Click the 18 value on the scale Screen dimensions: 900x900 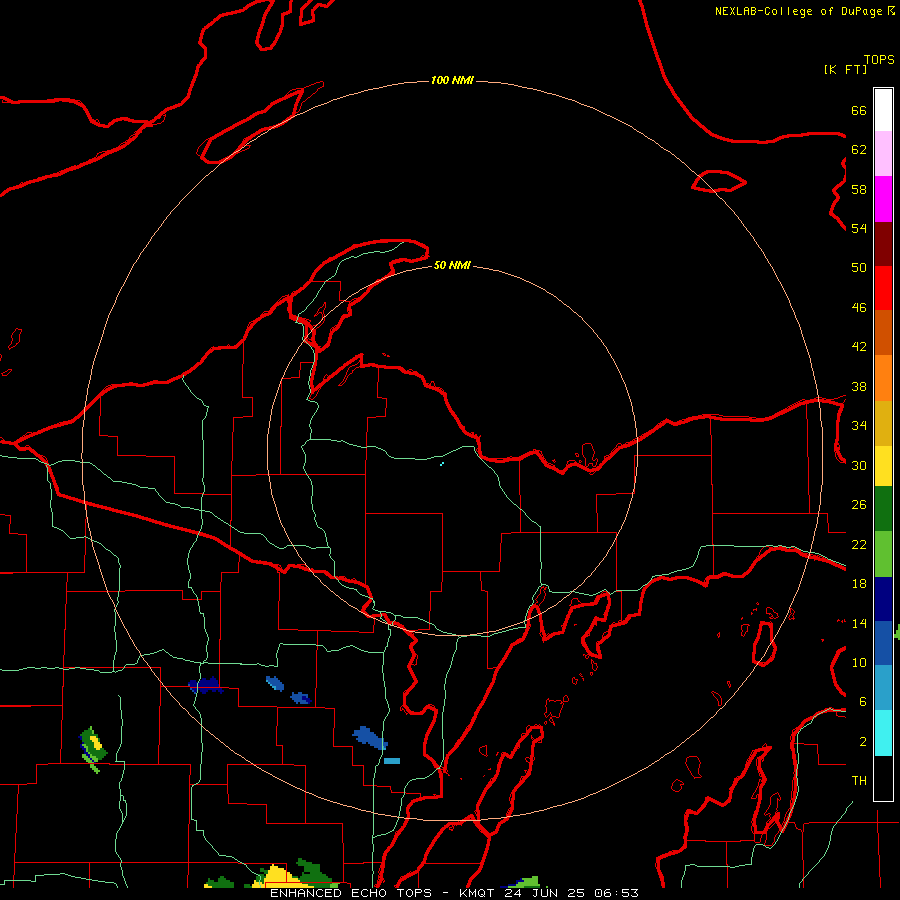point(859,584)
